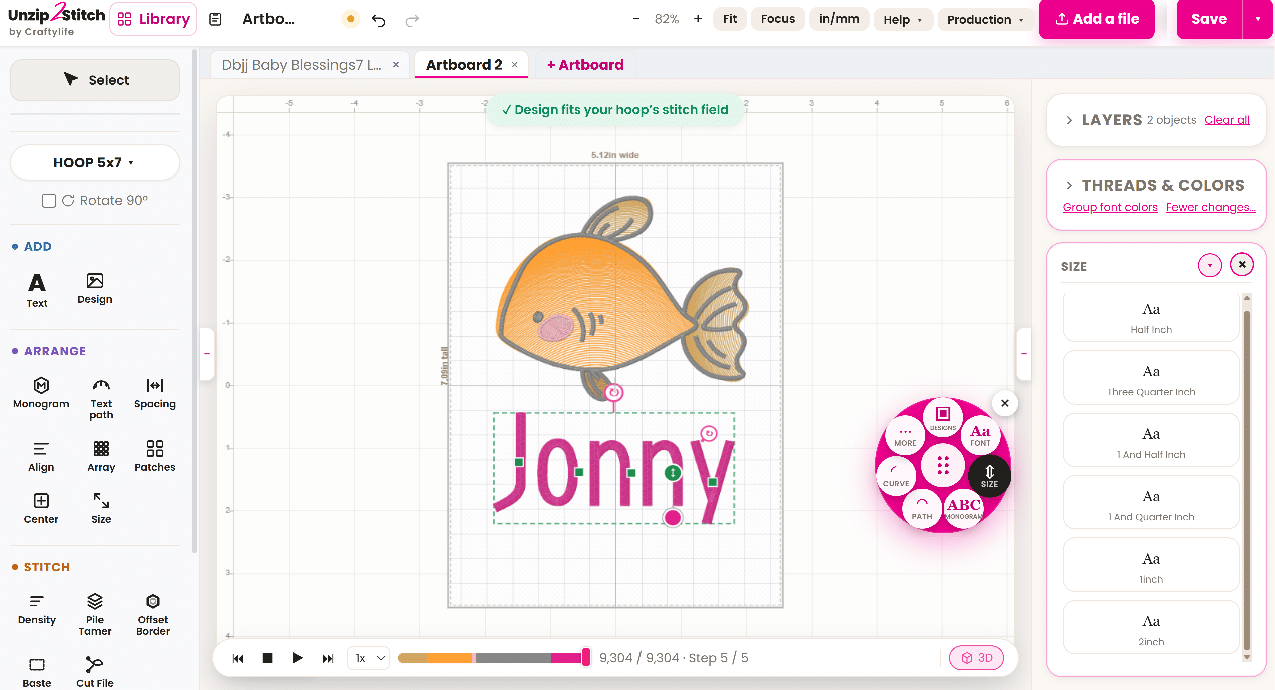Image resolution: width=1275 pixels, height=690 pixels.
Task: Choose DESIGNS in the radial menu
Action: point(943,417)
